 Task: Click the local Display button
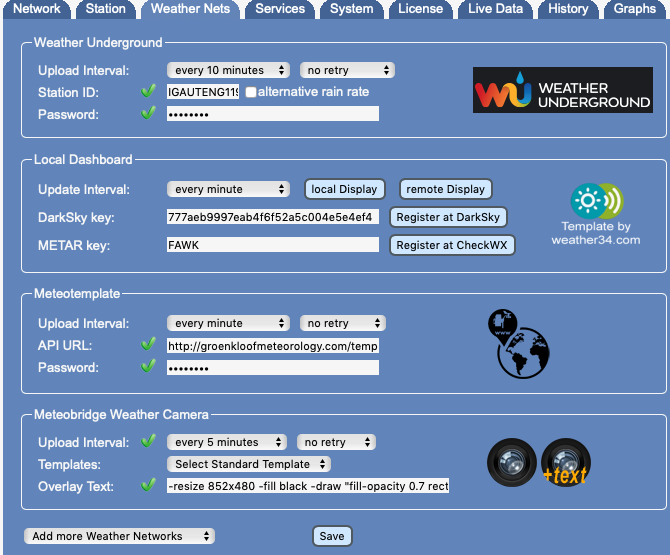click(x=344, y=189)
